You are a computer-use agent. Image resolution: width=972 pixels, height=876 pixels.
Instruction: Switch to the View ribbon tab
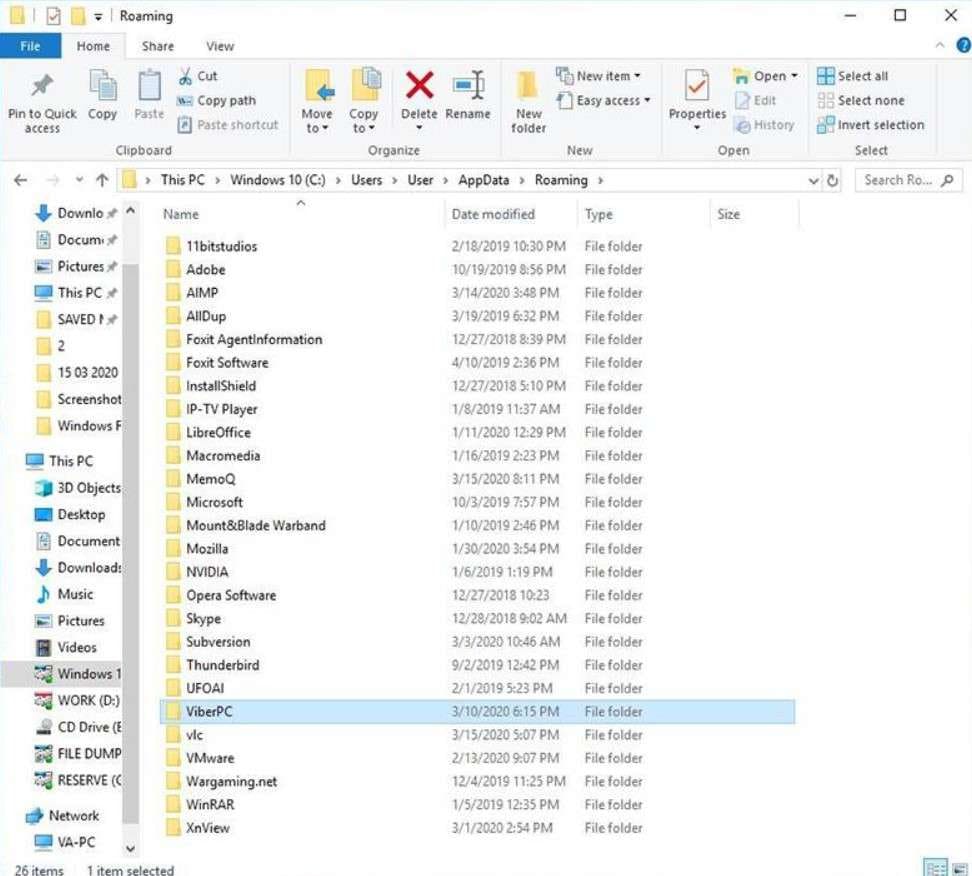click(219, 46)
